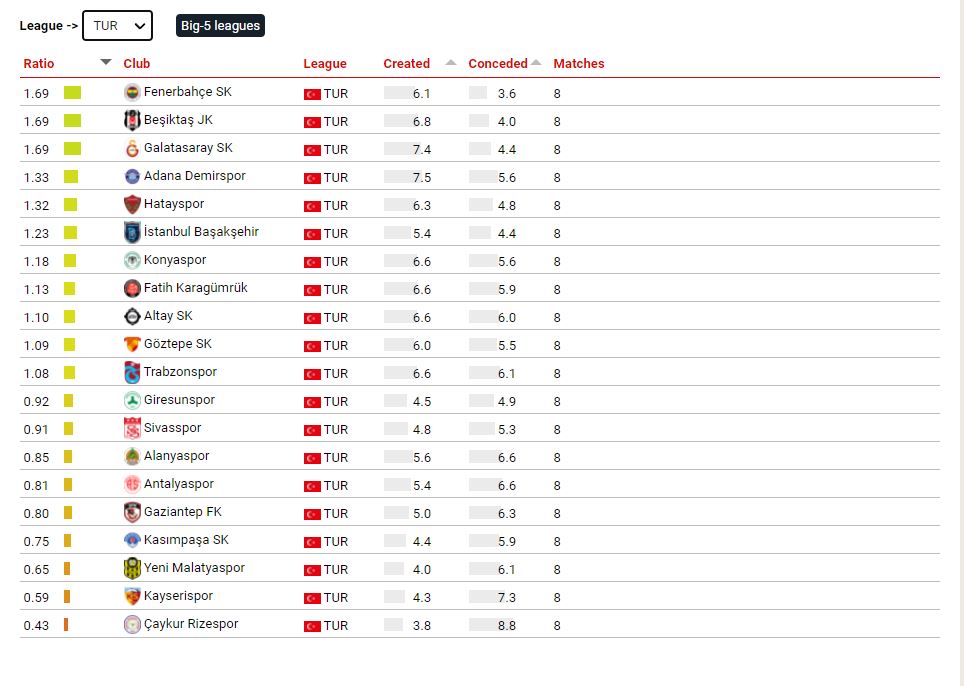
Task: Select the 6.0 conceded value for Altay SK
Action: pos(507,318)
